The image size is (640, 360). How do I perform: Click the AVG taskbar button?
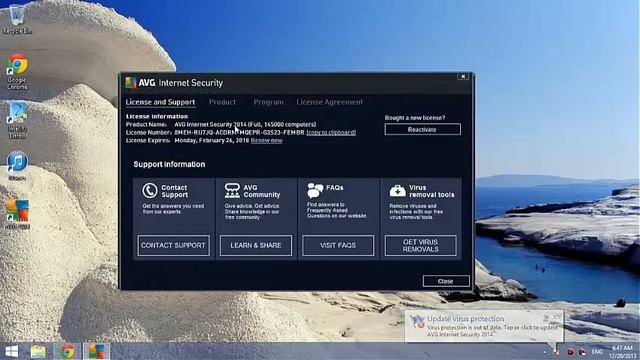97,351
